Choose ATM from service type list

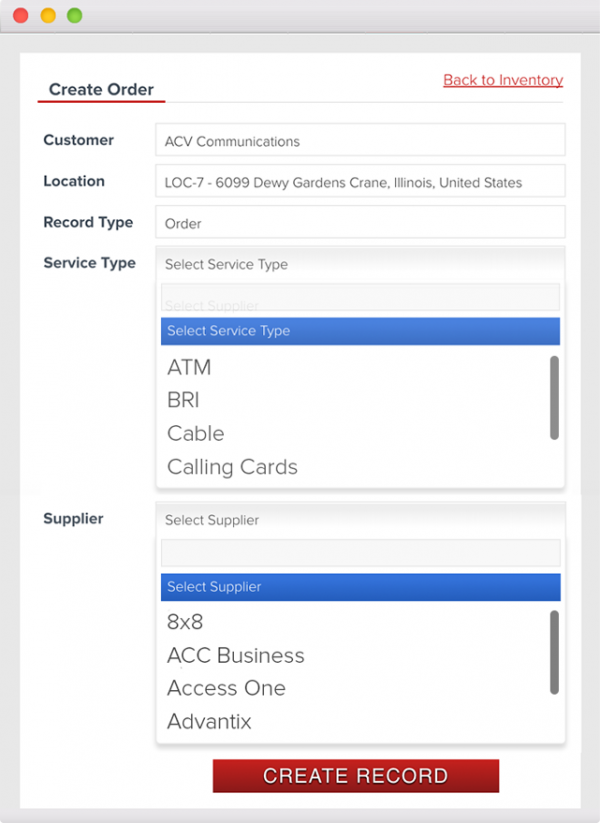[189, 367]
